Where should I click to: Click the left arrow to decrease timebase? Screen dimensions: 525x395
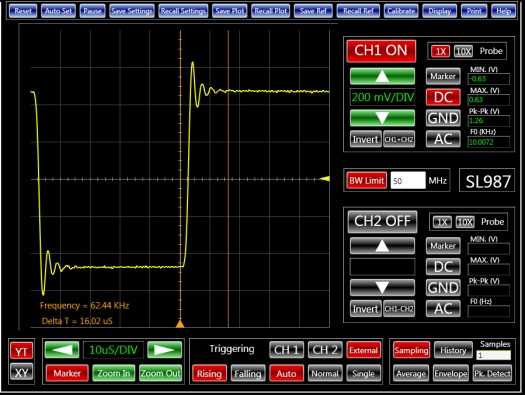pos(62,350)
